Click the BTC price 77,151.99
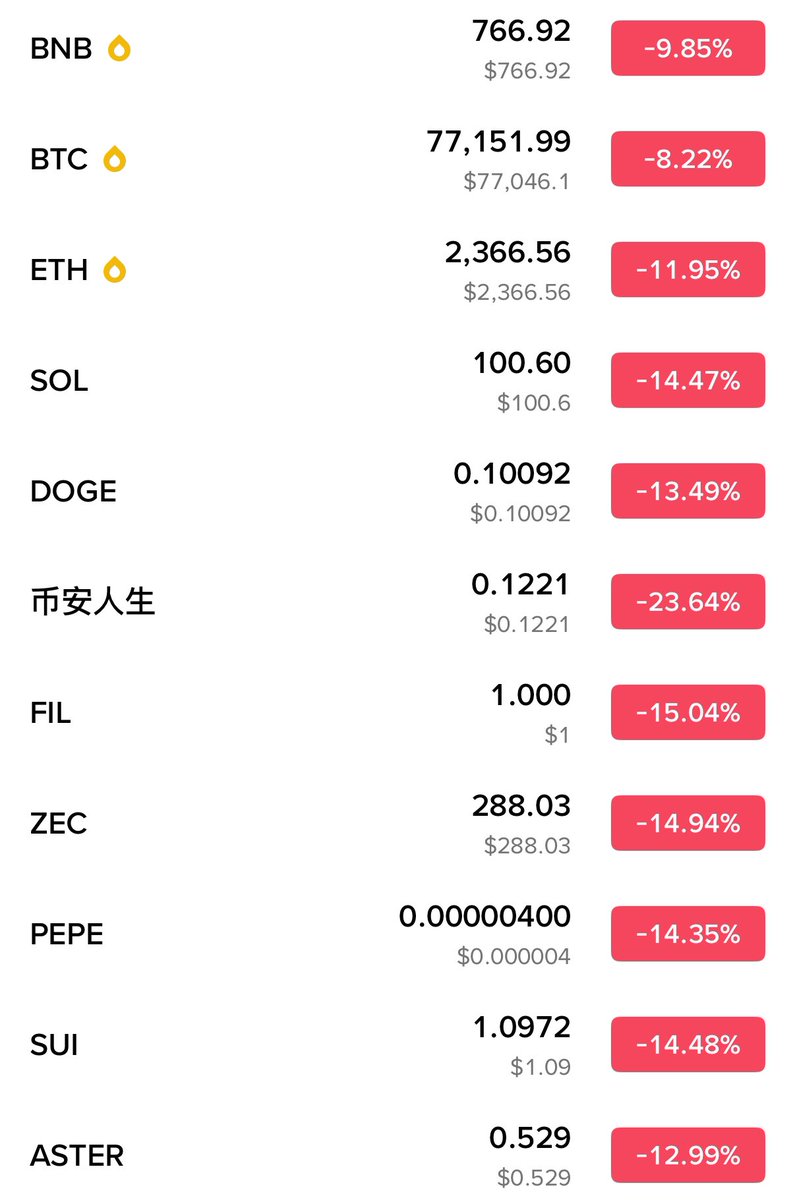This screenshot has height=1200, width=795. tap(499, 142)
